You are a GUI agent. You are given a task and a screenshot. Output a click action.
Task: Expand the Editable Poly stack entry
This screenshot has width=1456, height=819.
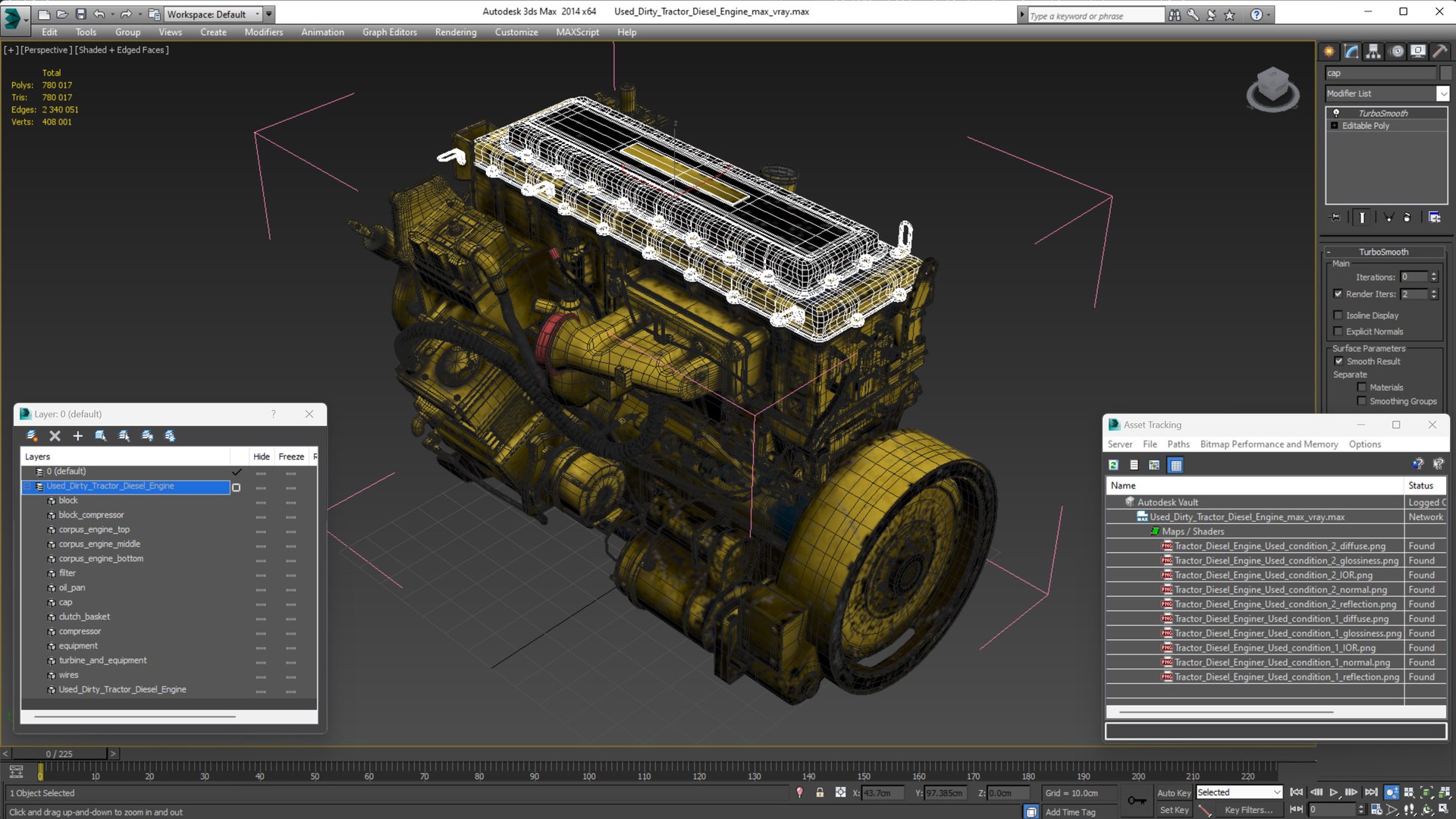(1335, 126)
